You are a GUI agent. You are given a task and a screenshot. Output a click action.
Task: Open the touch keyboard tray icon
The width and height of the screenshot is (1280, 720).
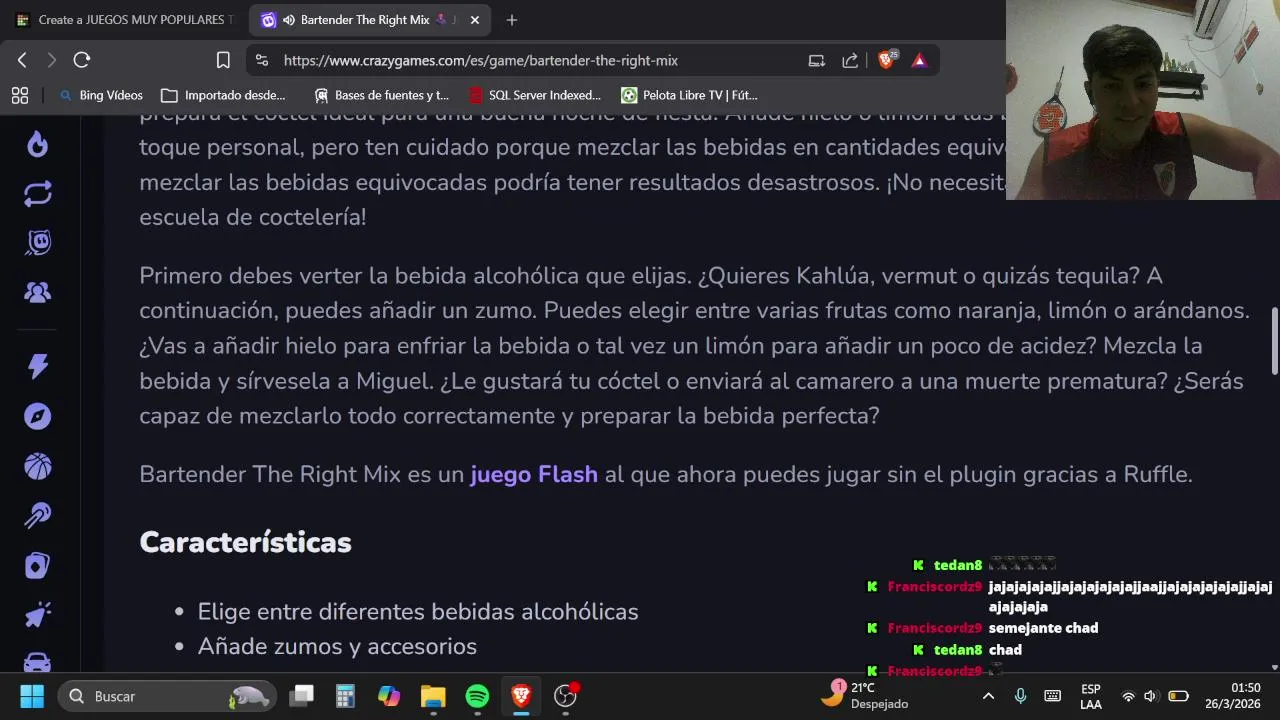[x=1052, y=696]
